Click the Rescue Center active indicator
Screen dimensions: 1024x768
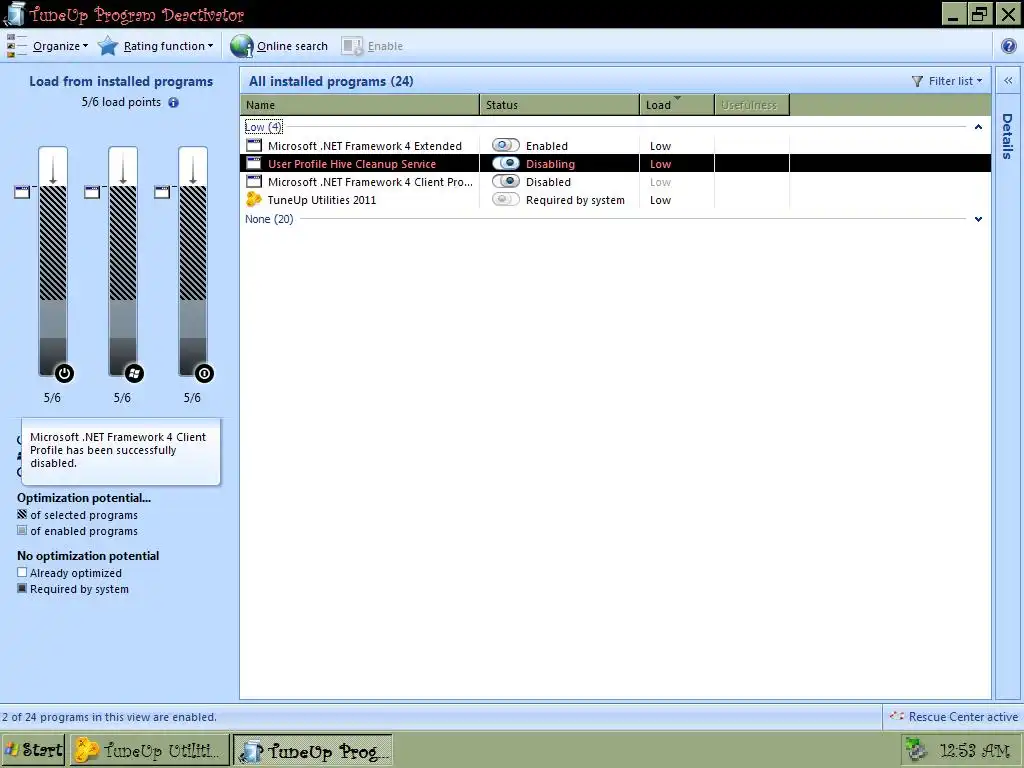click(953, 716)
